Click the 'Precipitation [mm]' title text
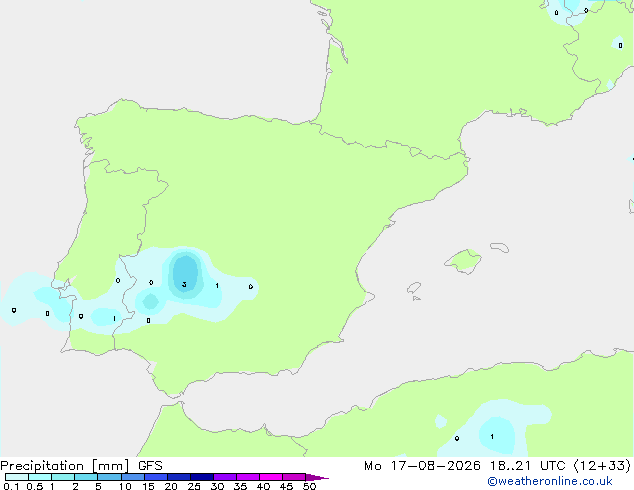 click(65, 466)
